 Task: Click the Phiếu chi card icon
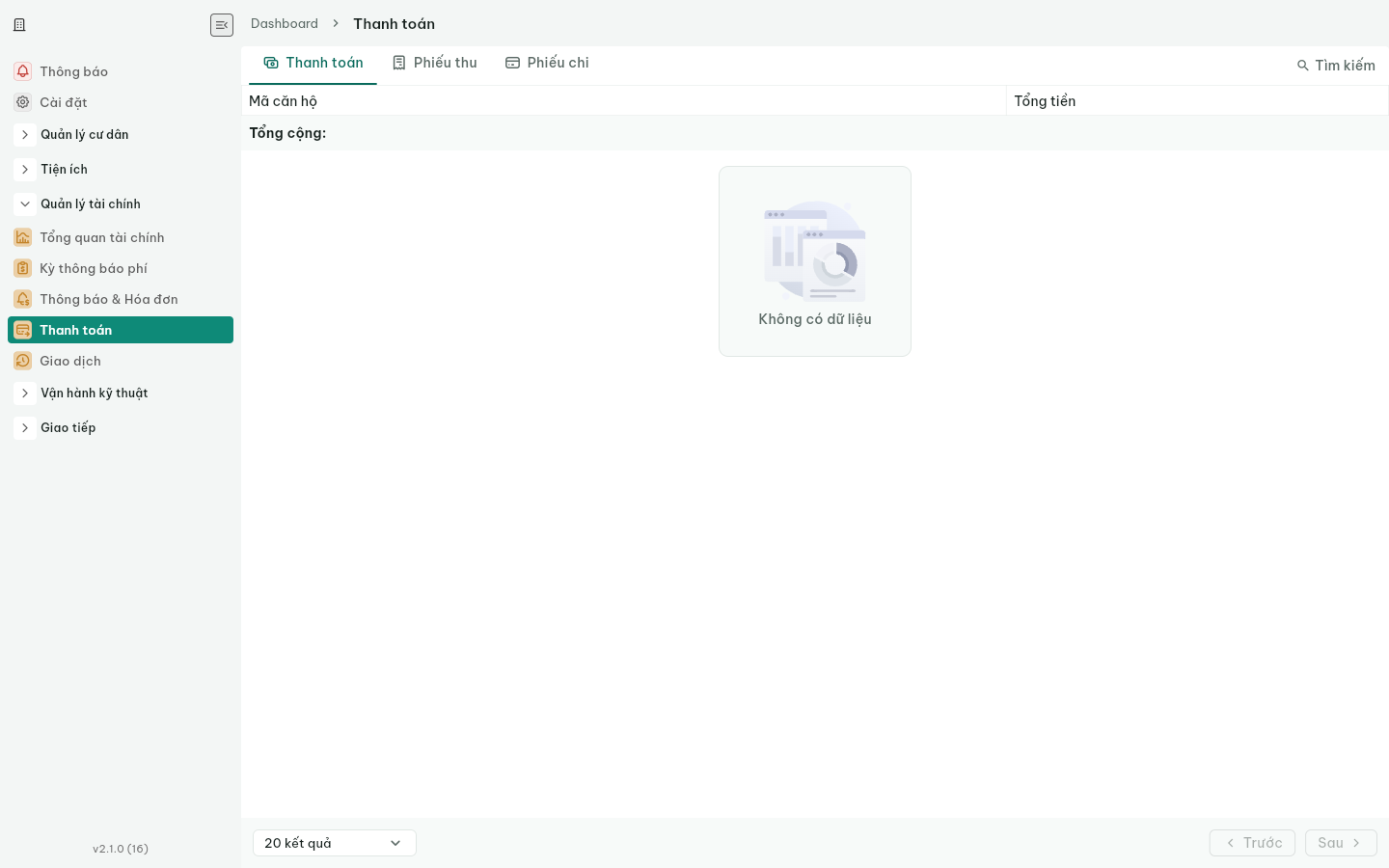pos(513,63)
